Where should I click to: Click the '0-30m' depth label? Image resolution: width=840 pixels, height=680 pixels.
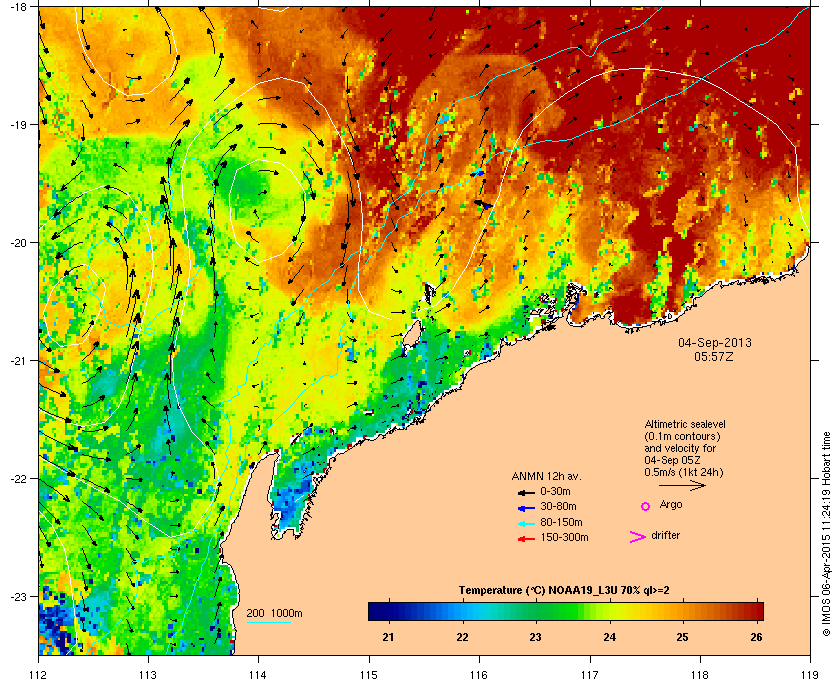pos(555,491)
